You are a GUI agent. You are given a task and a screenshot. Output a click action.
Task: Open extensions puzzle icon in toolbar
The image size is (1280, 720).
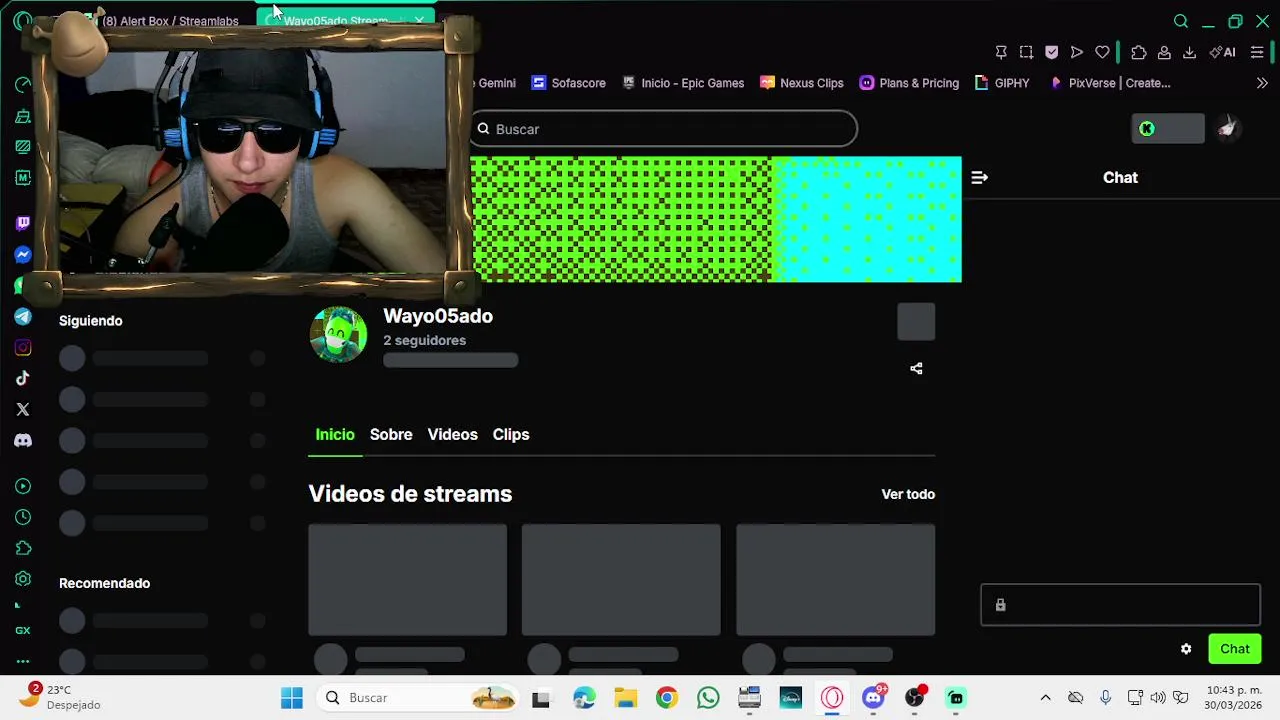[1139, 52]
